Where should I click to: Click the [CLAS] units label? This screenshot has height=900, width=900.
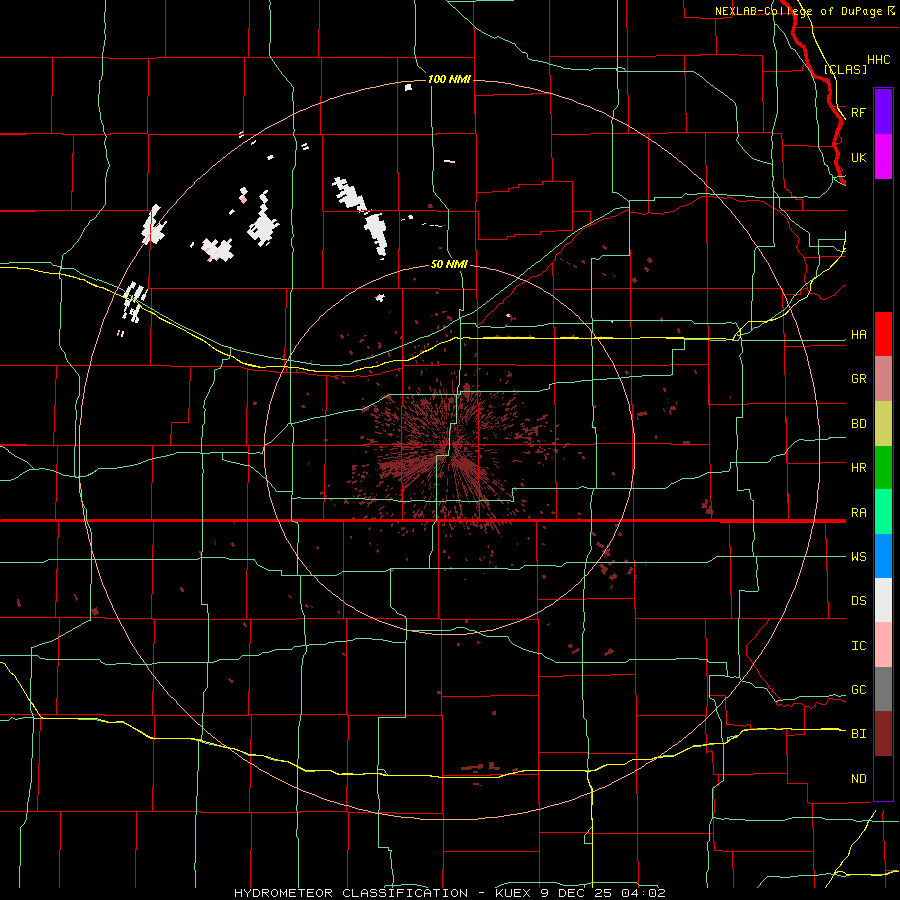pyautogui.click(x=845, y=69)
